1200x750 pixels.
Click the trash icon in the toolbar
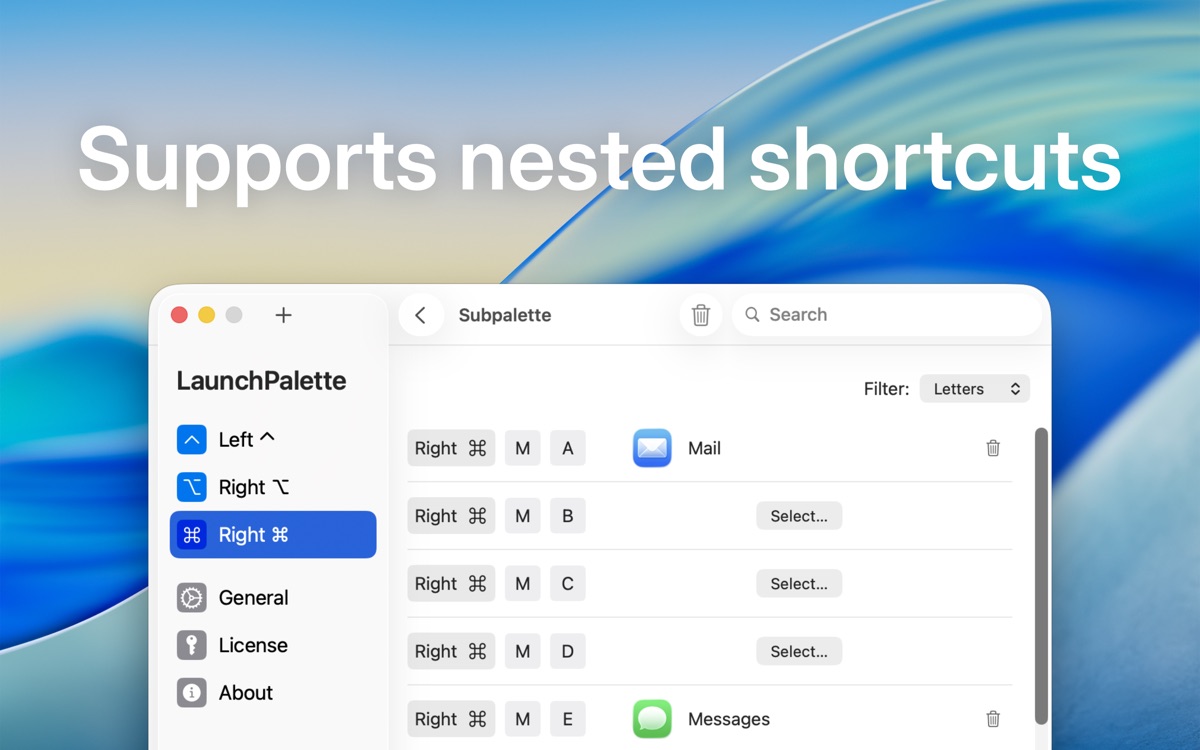pos(701,315)
